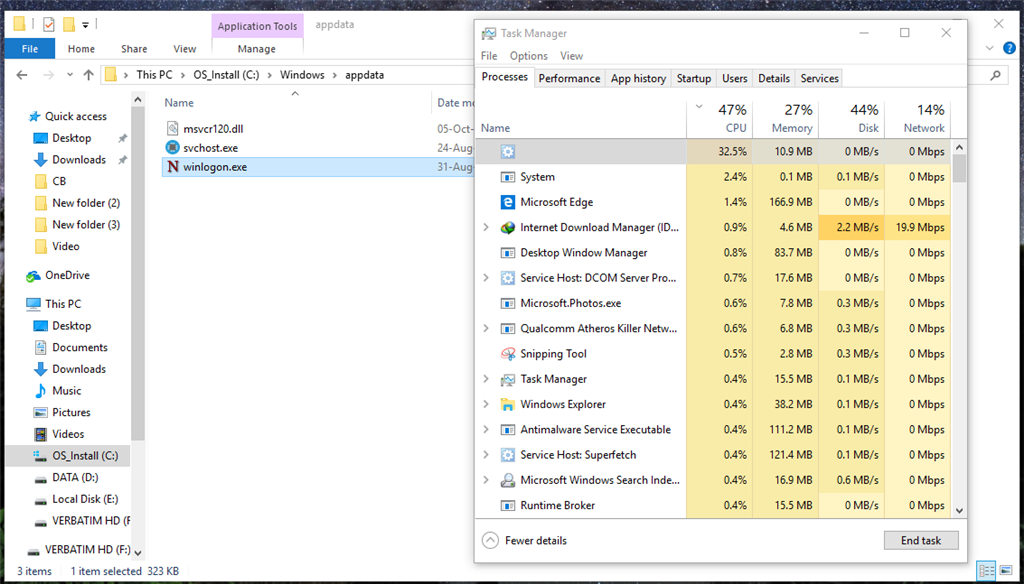The height and width of the screenshot is (584, 1024).
Task: Open the View menu in Task Manager
Action: coord(571,56)
